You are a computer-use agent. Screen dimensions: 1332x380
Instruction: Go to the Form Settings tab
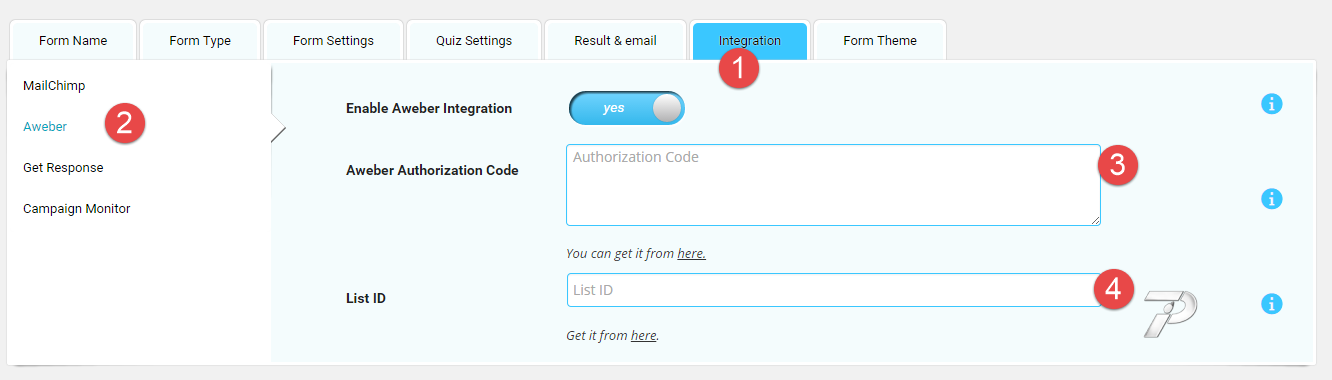pyautogui.click(x=333, y=41)
